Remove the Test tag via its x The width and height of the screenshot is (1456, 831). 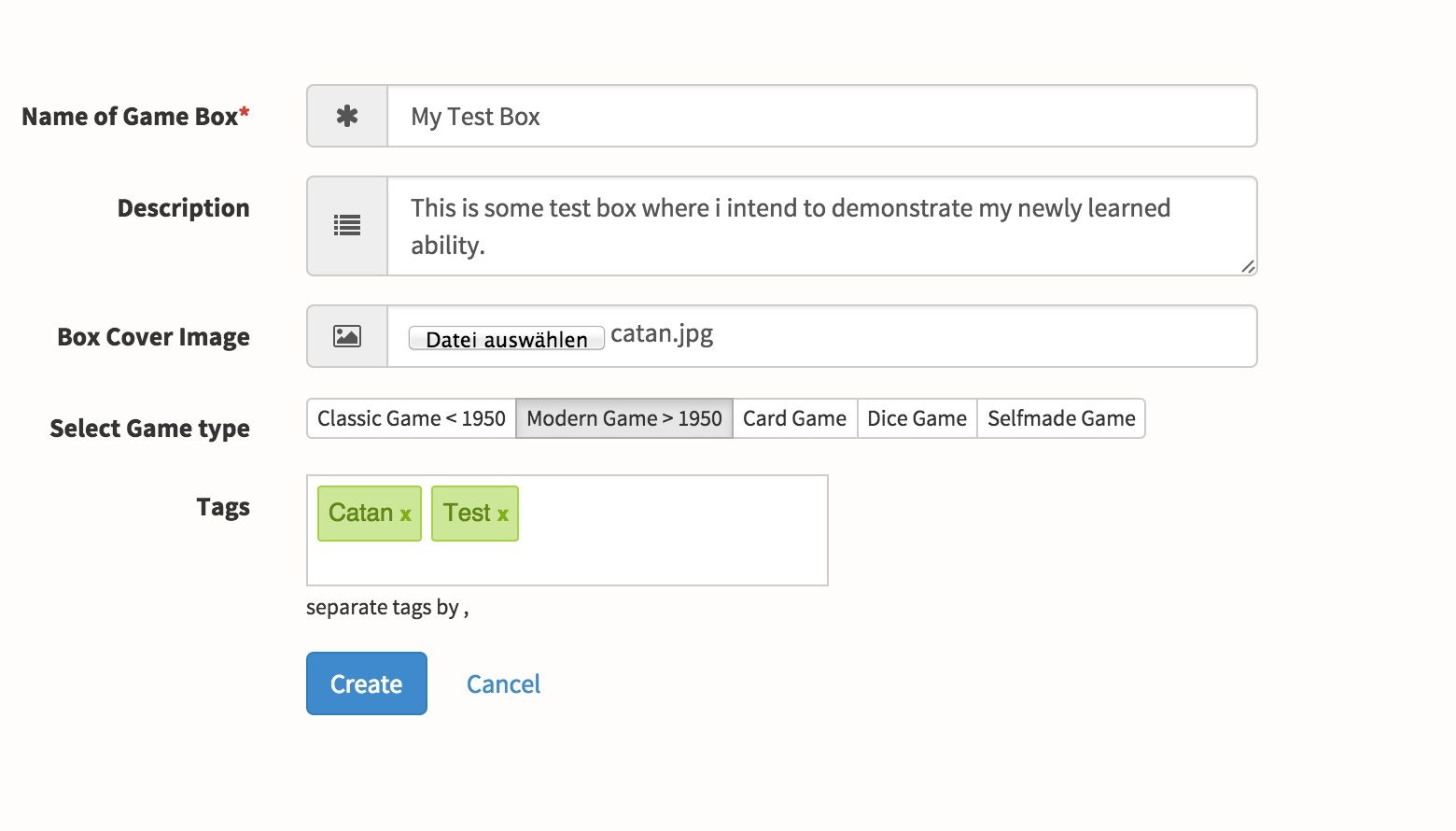[x=502, y=514]
